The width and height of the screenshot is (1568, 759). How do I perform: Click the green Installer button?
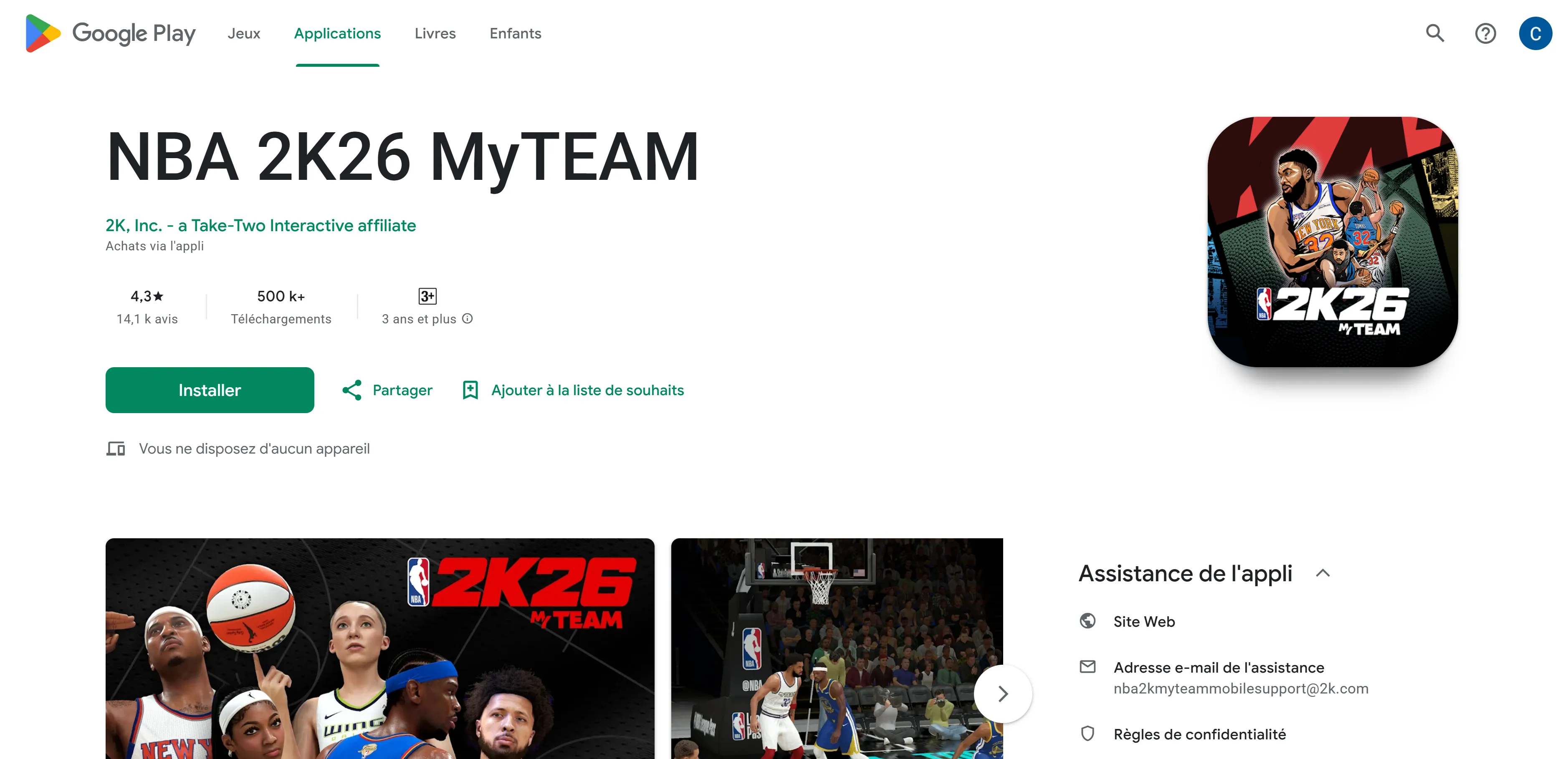[x=210, y=390]
